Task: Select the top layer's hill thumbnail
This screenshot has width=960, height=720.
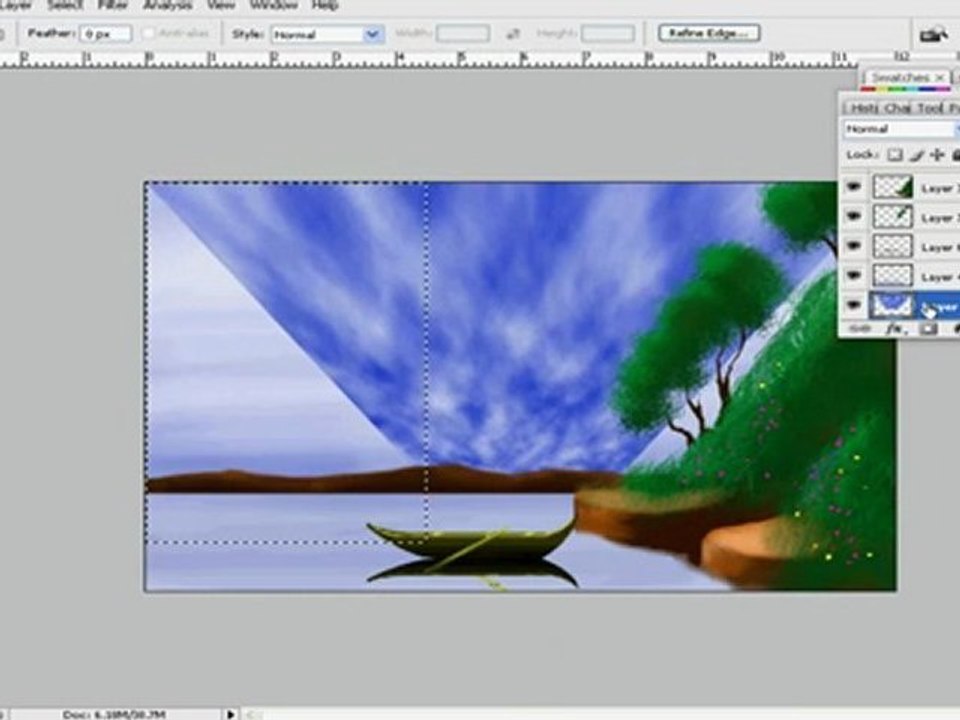Action: pos(892,187)
